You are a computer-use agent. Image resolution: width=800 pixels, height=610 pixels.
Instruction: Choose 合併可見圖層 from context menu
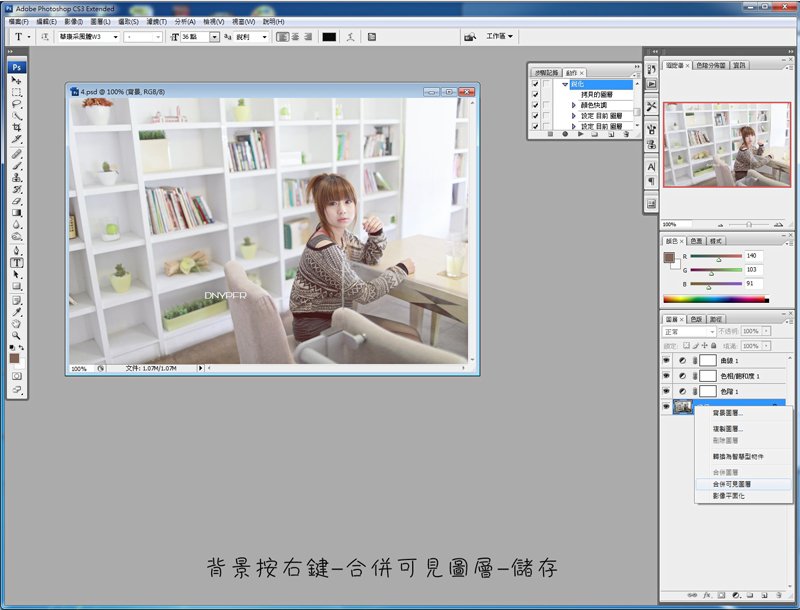coord(743,484)
